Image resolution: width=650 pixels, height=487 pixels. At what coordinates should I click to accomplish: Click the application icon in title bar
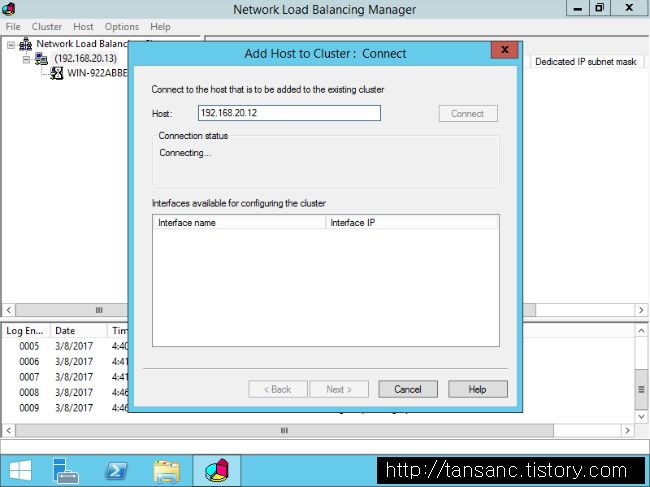pos(8,9)
